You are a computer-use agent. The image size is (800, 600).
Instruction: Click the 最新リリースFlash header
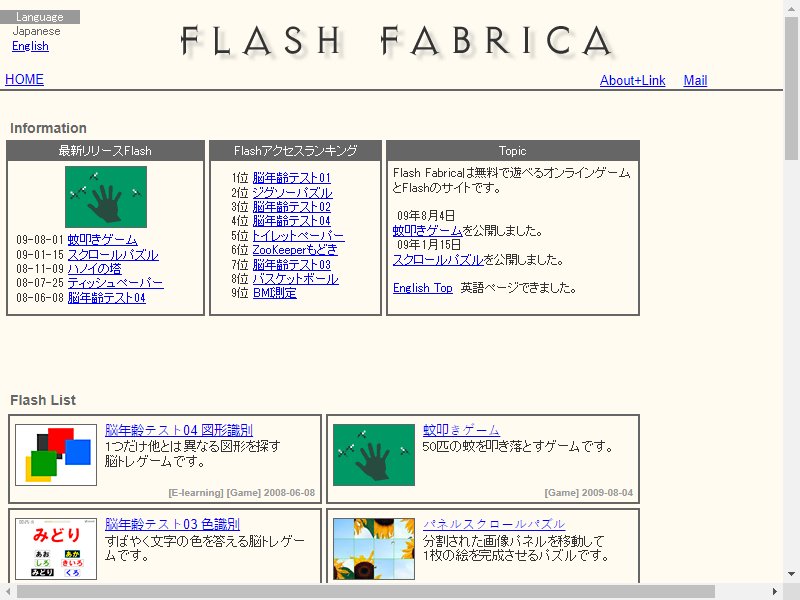click(105, 151)
